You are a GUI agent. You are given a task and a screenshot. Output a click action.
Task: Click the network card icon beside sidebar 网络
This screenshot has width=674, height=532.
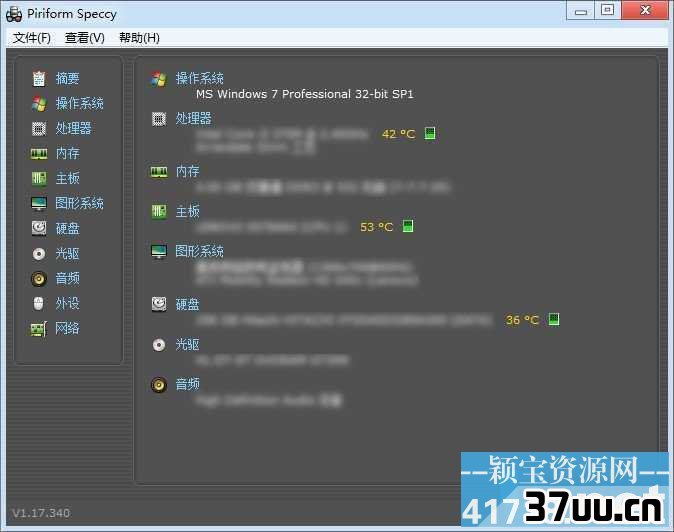pyautogui.click(x=39, y=329)
